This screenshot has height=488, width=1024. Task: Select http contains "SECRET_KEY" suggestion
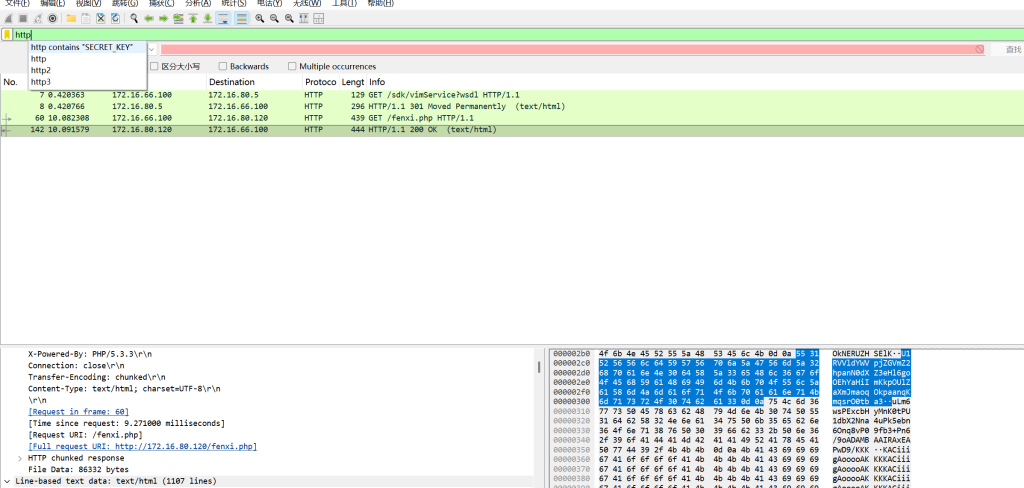point(81,47)
